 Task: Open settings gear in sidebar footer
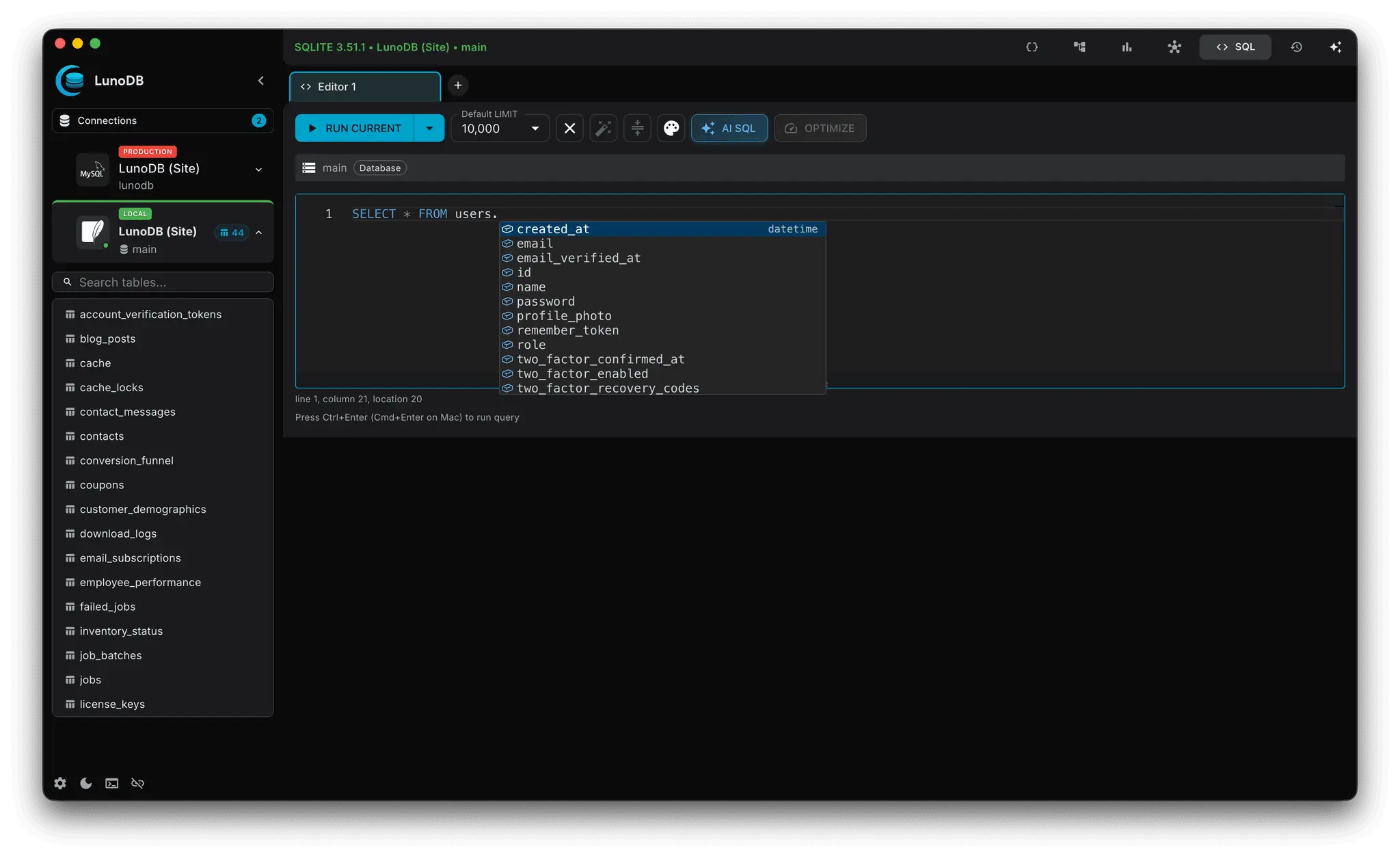coord(60,783)
